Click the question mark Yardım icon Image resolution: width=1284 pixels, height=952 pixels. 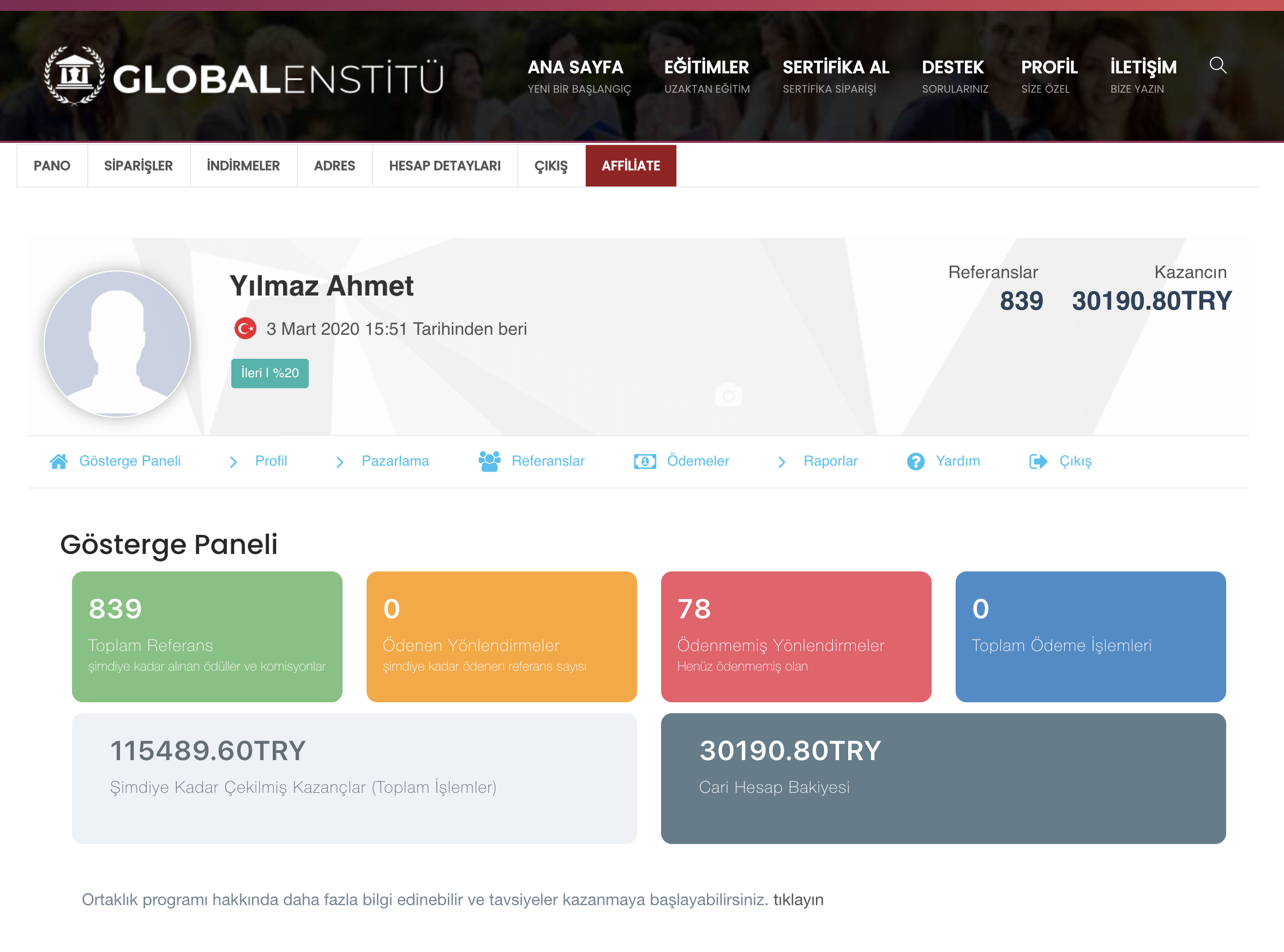[915, 461]
